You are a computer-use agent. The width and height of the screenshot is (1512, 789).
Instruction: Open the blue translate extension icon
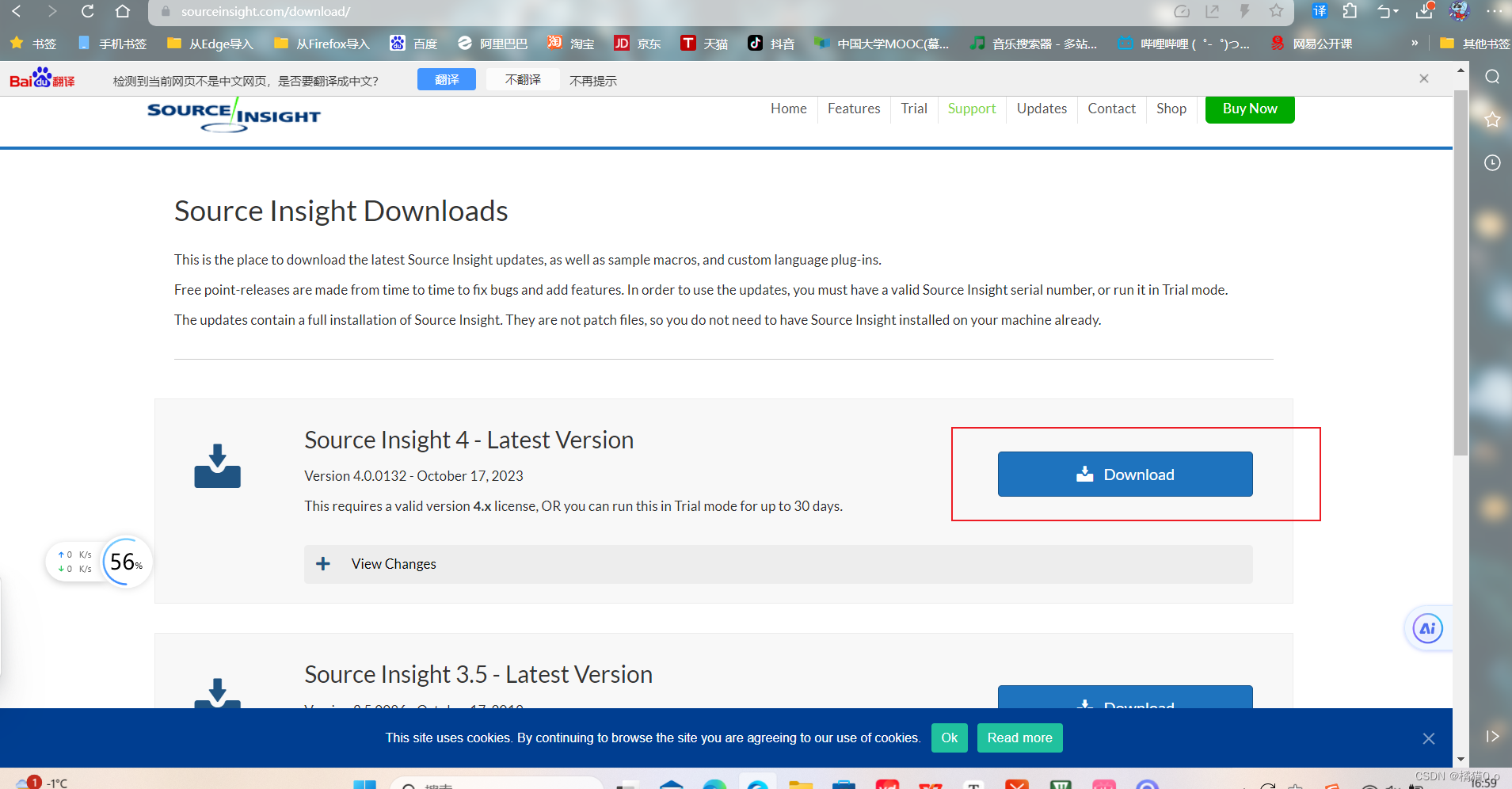tap(1320, 11)
